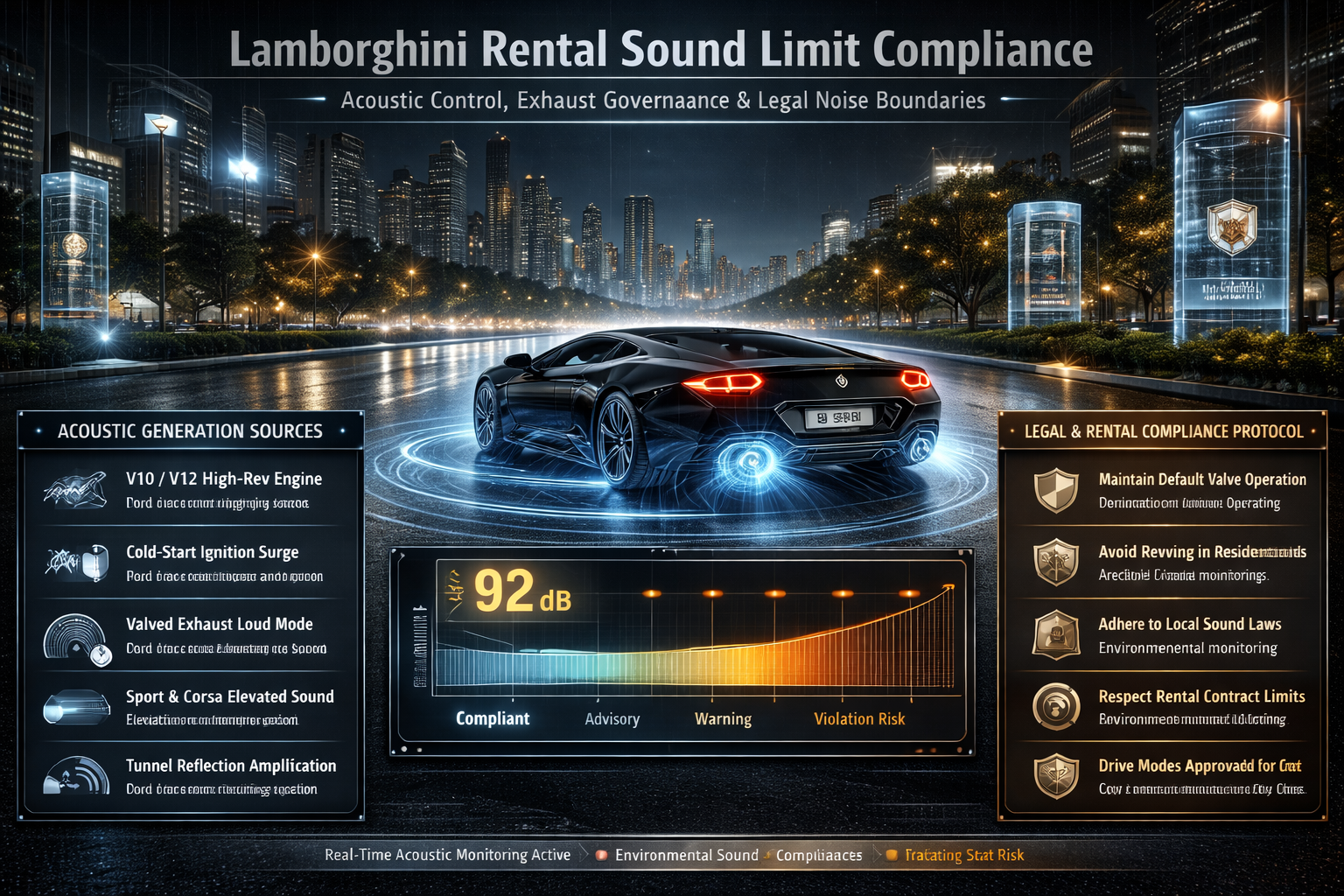Select the Warning level label

(x=723, y=719)
